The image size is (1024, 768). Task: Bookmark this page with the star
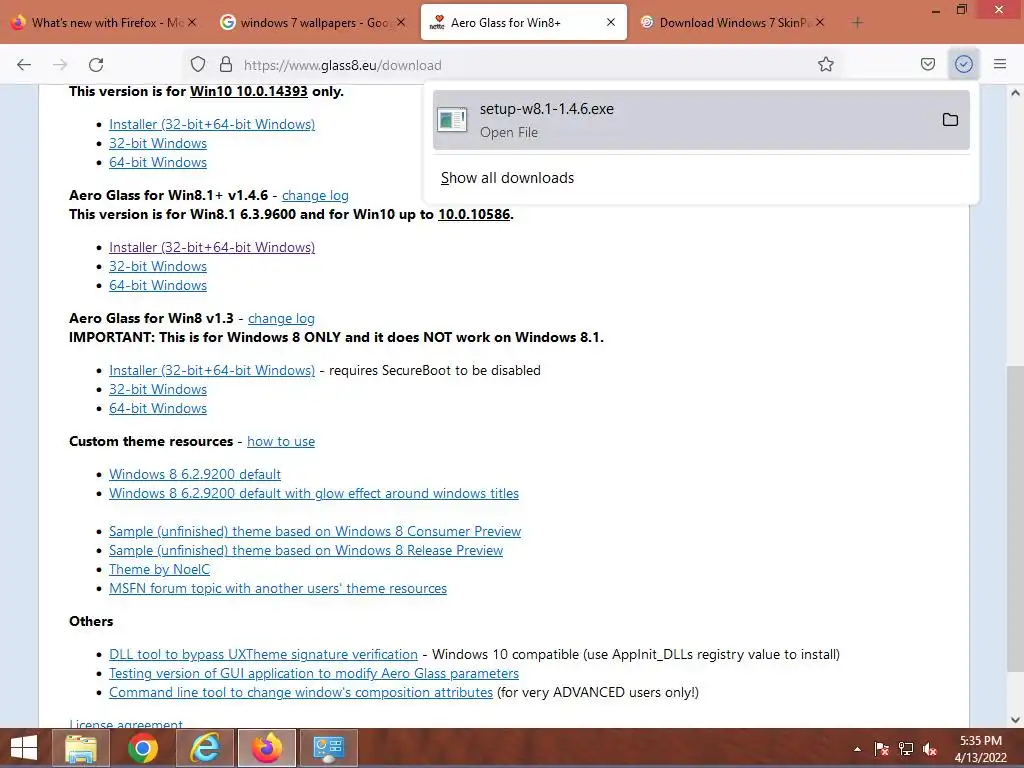tap(825, 64)
